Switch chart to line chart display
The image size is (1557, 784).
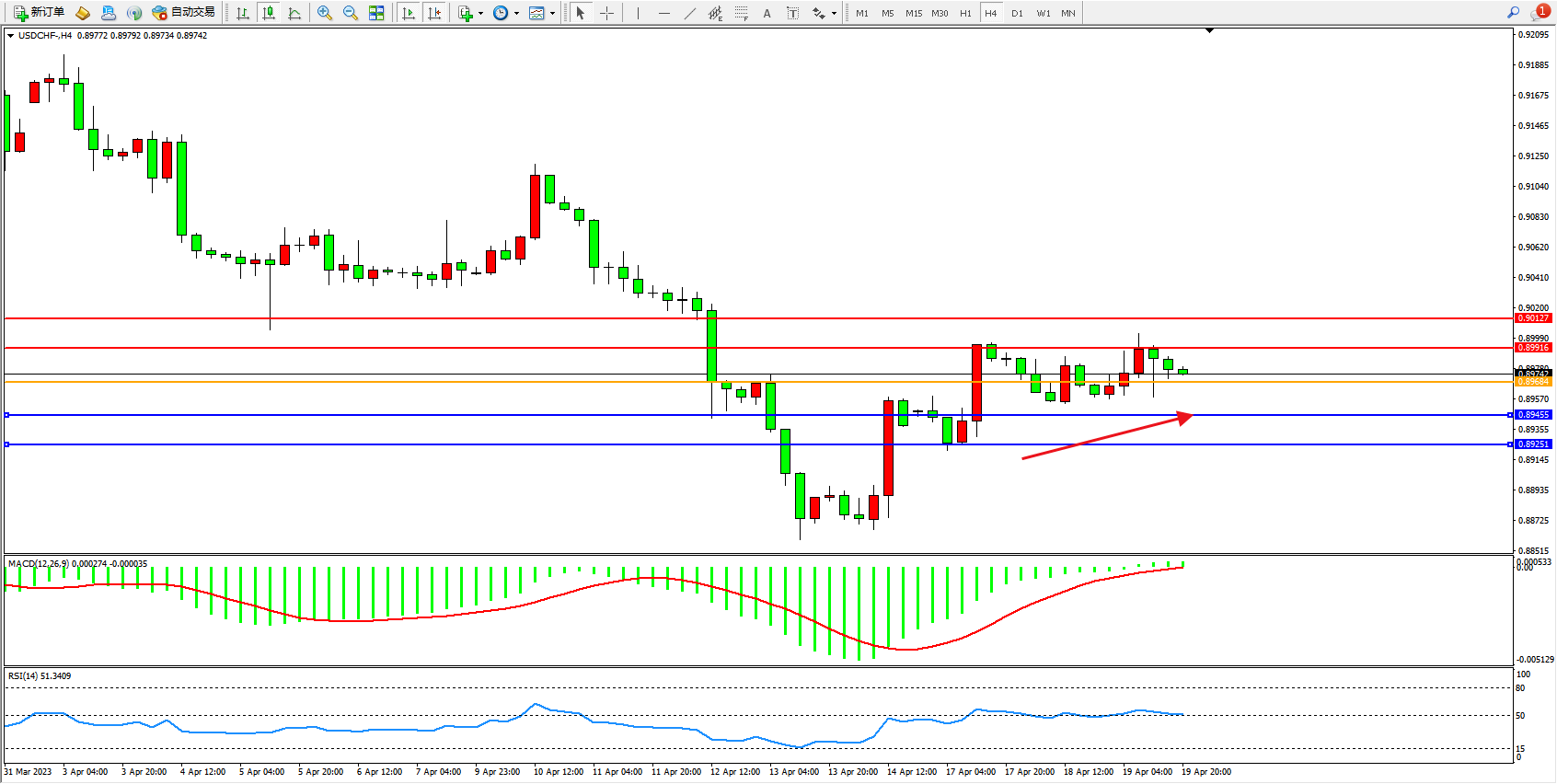pos(294,13)
